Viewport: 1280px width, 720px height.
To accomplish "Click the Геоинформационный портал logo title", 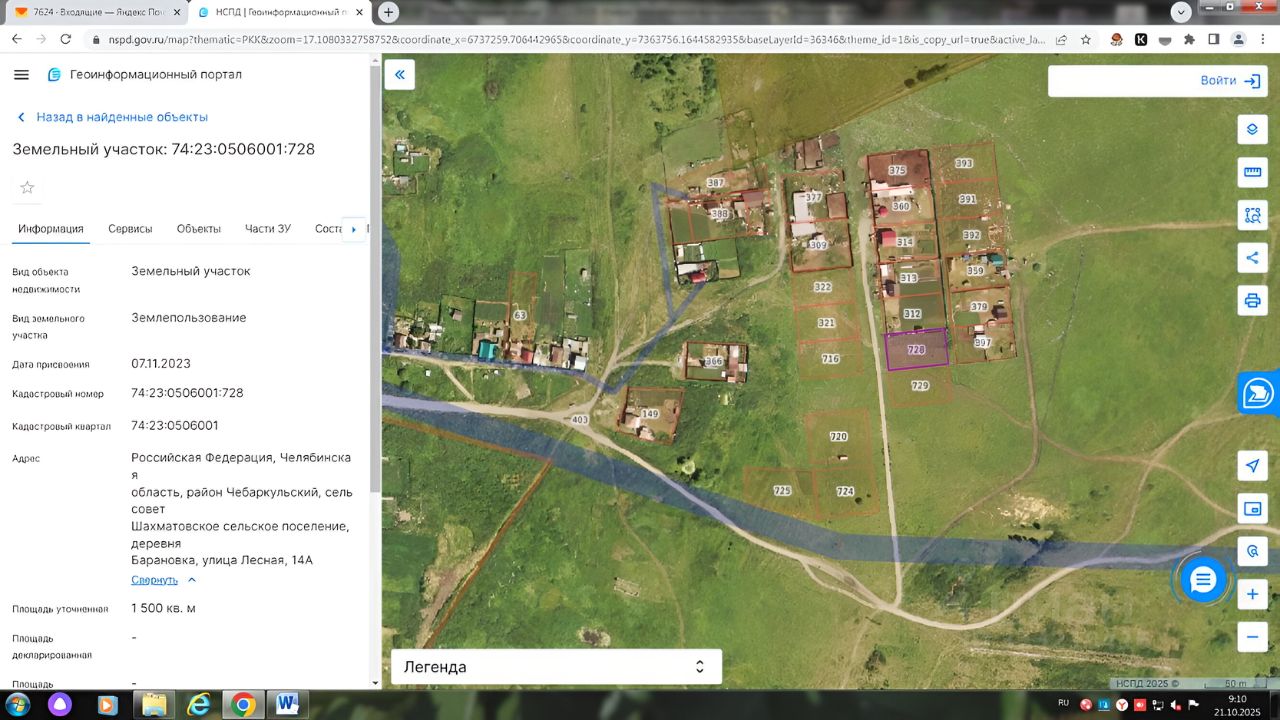I will (144, 75).
